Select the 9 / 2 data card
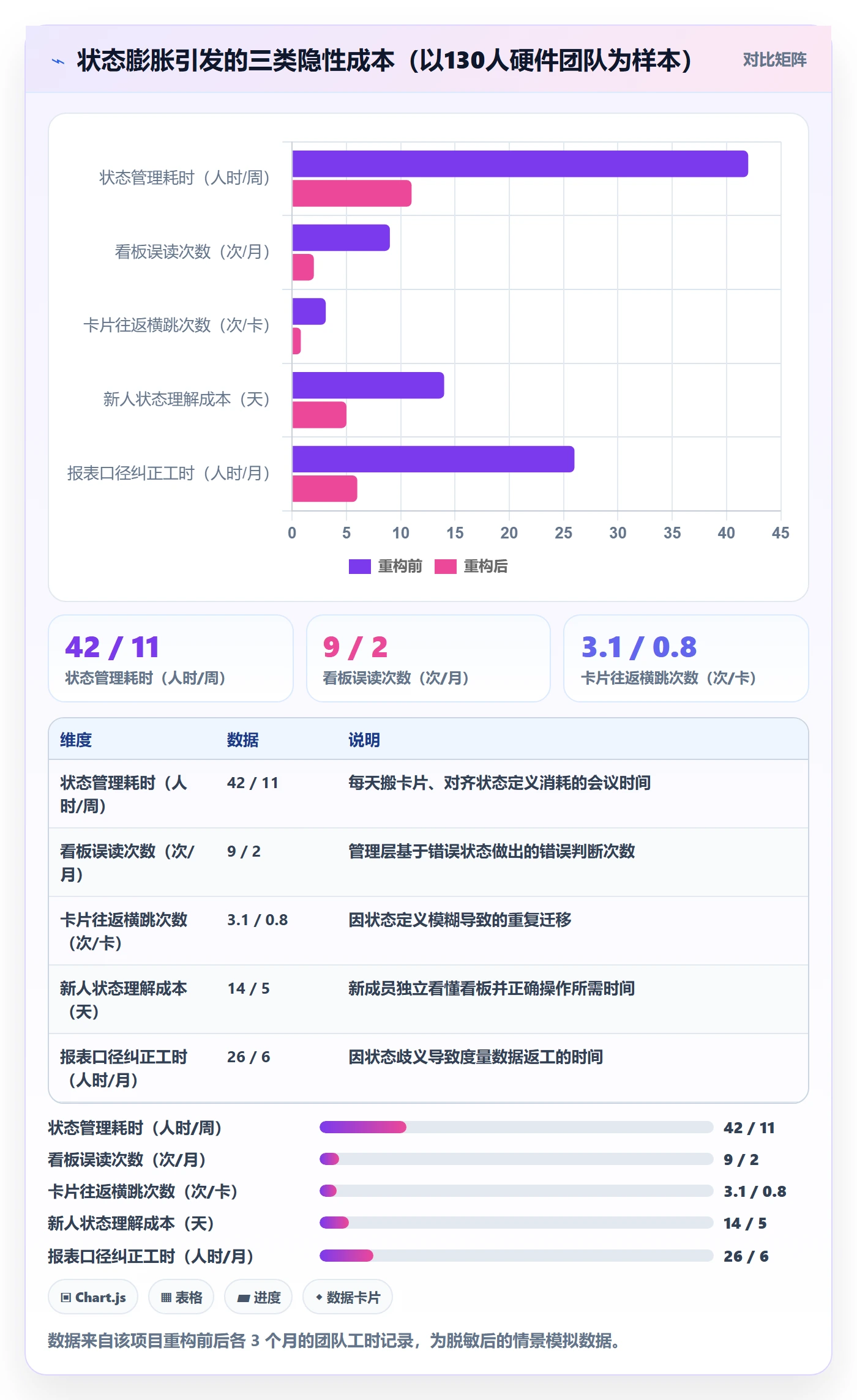The height and width of the screenshot is (1400, 857). (x=428, y=658)
